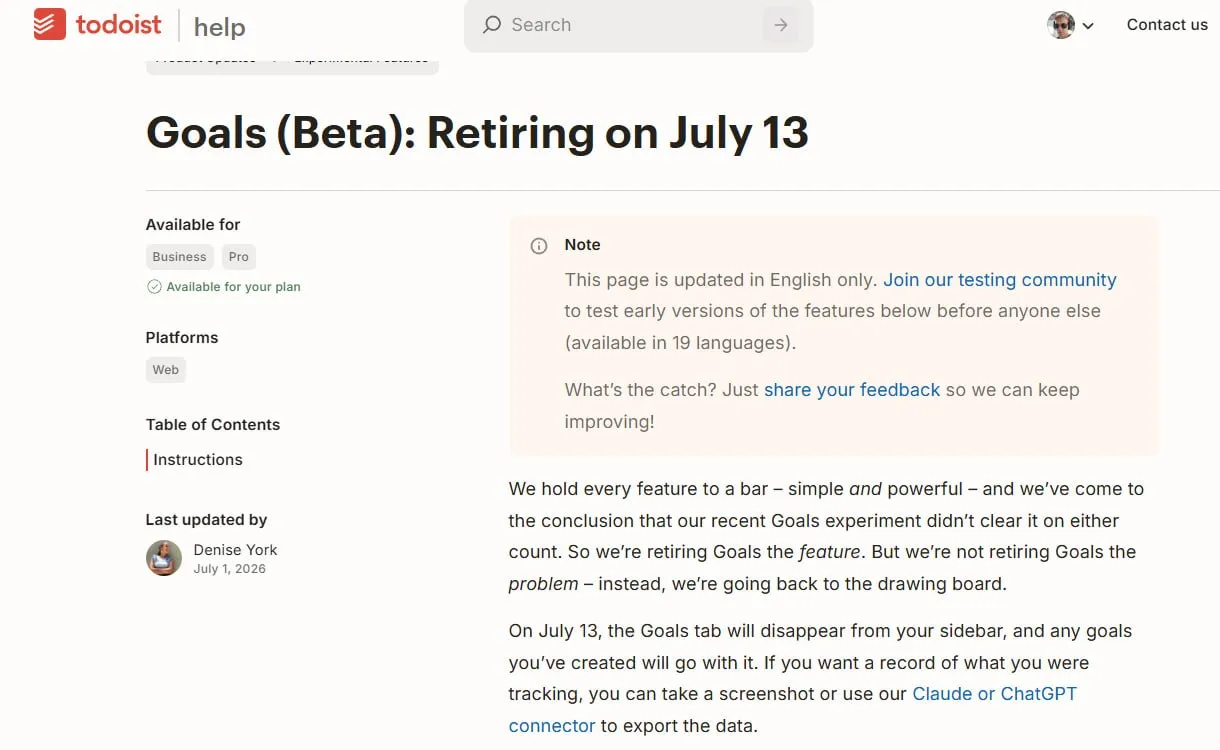Open the Join our testing community link

[x=1000, y=280]
